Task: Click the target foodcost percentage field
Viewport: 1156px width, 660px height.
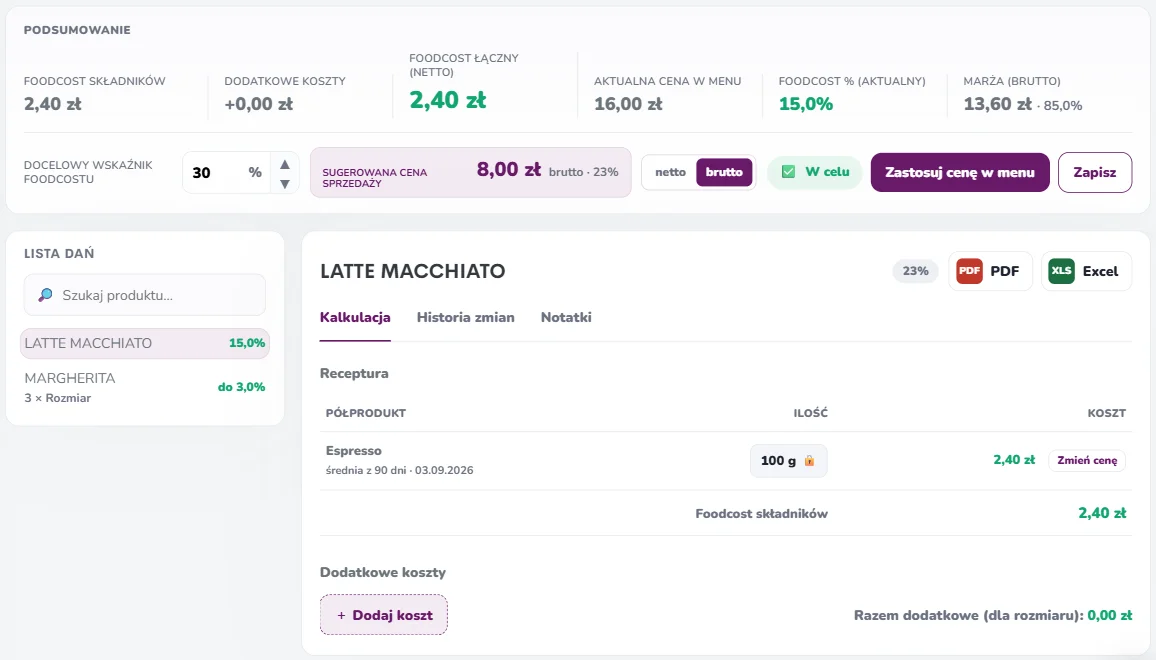Action: (227, 173)
